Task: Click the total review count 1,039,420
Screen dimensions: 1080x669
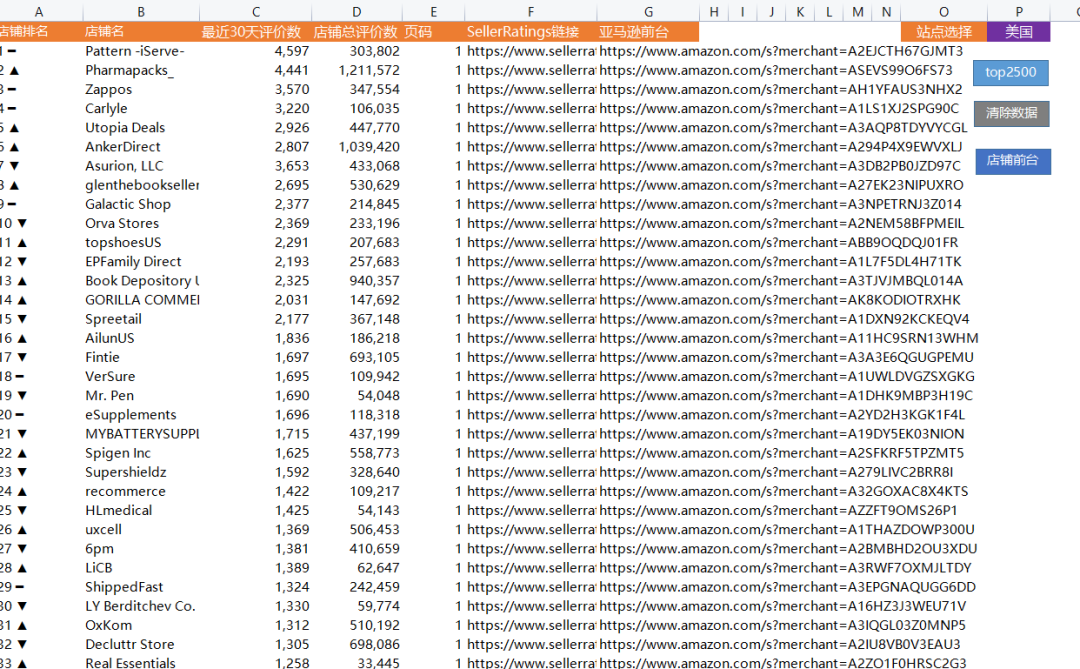Action: [368, 147]
